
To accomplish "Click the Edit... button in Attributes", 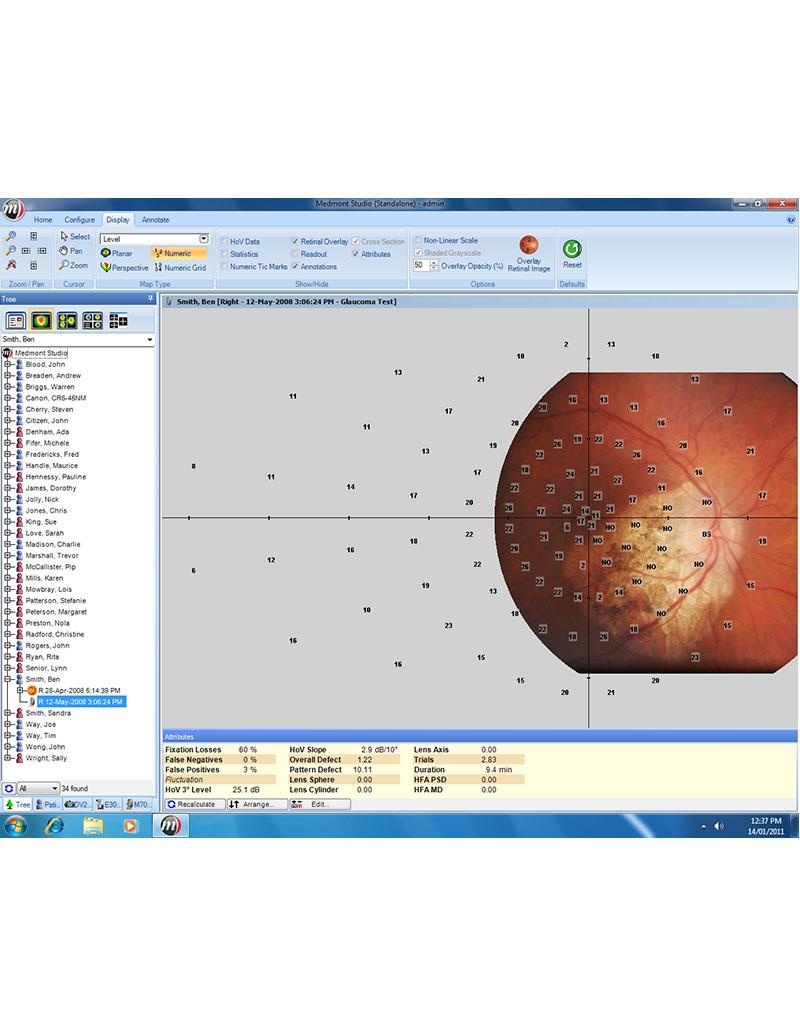I will pos(319,805).
